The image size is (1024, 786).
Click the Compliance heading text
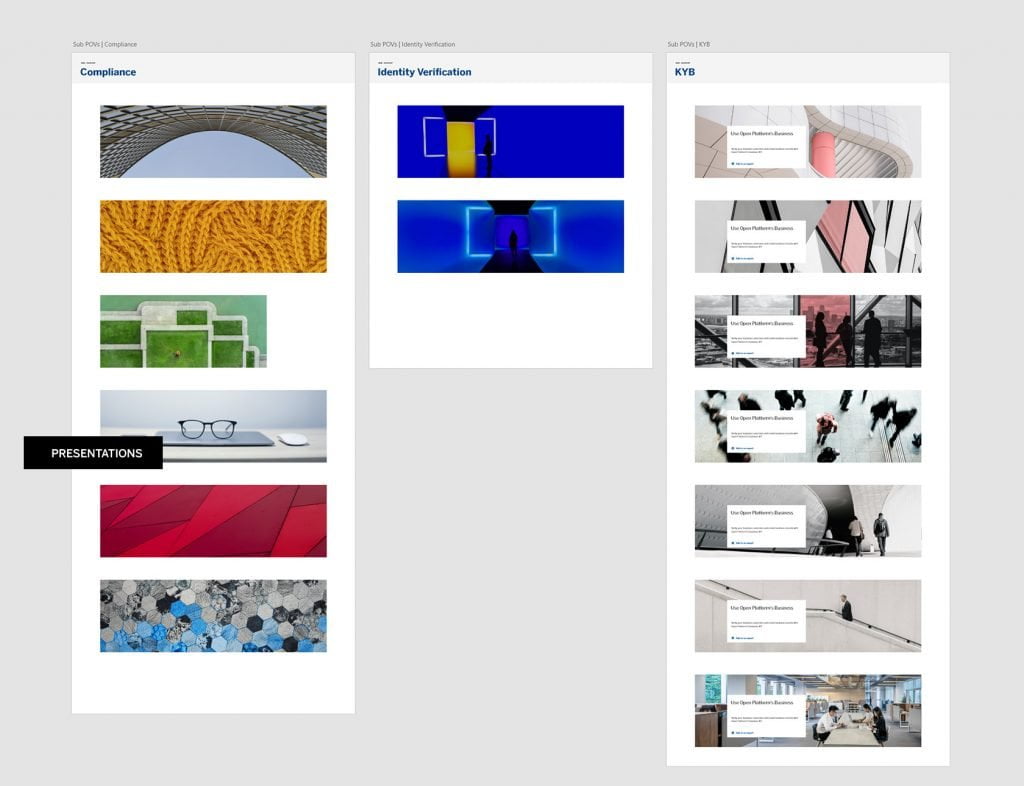point(108,72)
